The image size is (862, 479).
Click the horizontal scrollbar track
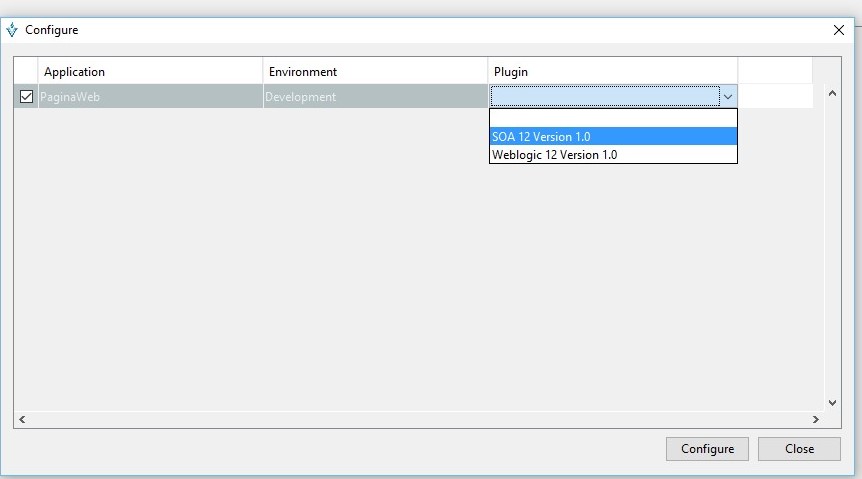pos(420,419)
